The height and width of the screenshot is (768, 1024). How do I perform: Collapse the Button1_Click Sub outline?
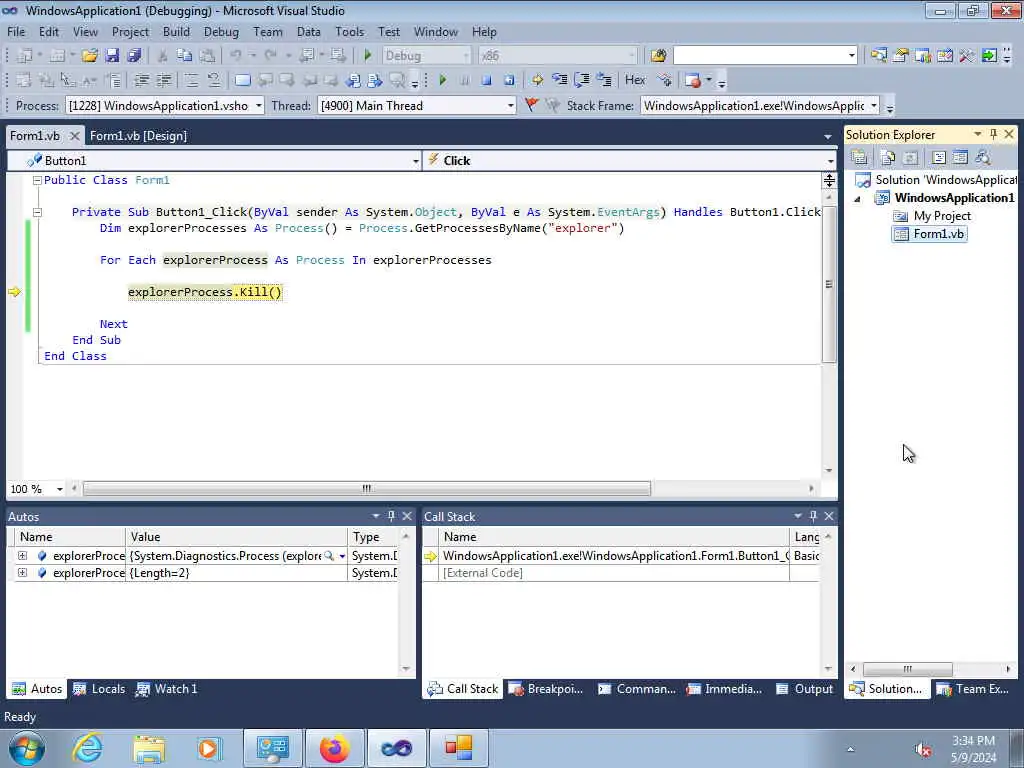tap(37, 212)
